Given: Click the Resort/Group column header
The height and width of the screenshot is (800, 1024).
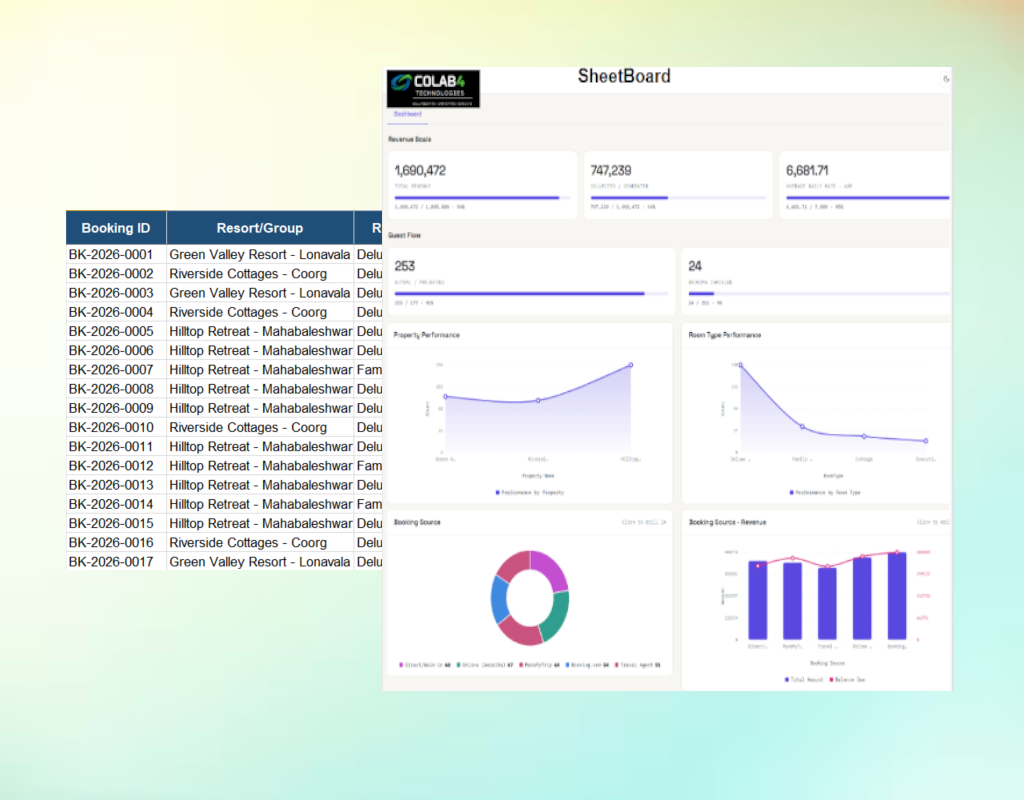Looking at the screenshot, I should (x=260, y=228).
